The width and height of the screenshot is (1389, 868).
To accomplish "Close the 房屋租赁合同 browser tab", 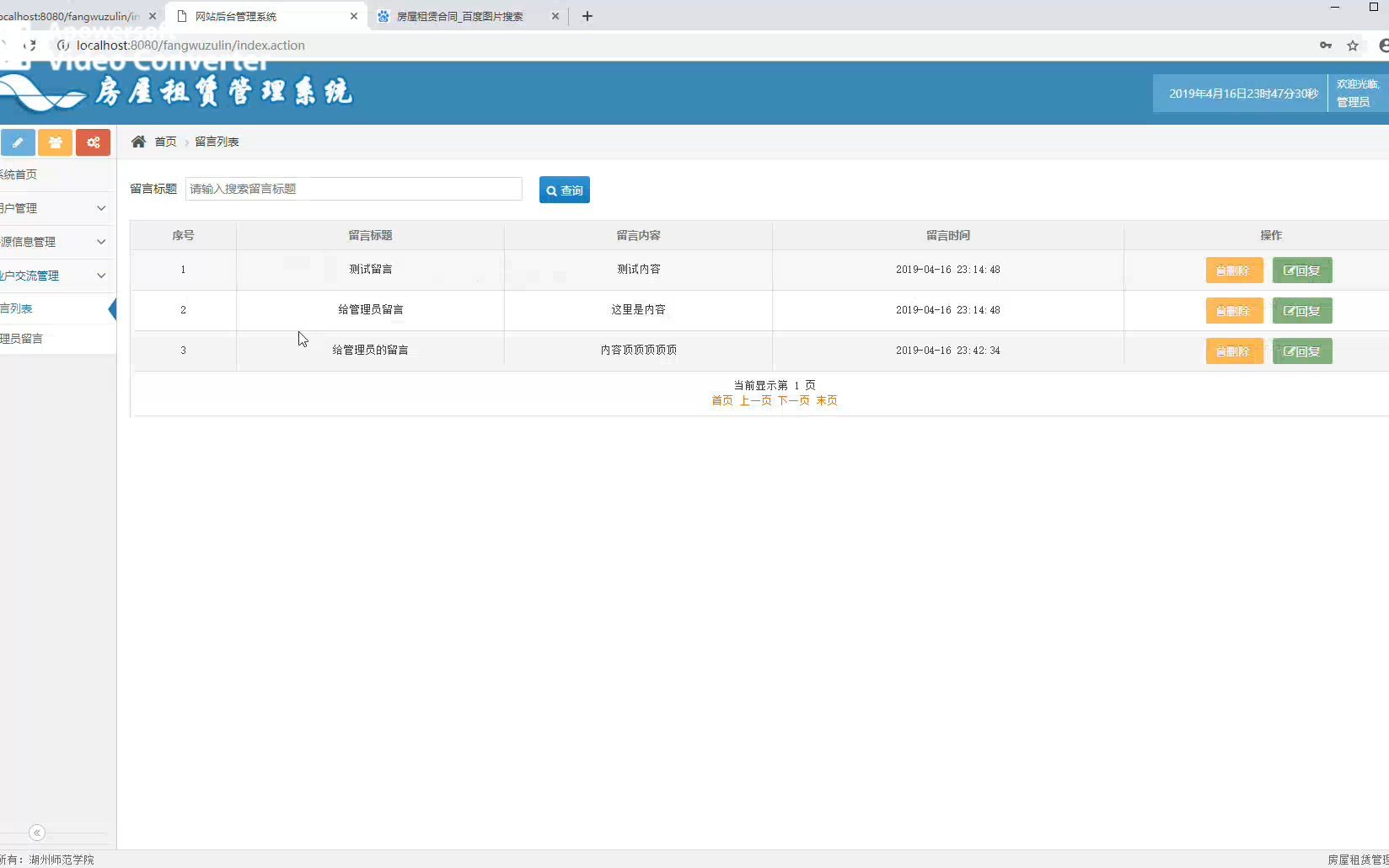I will click(555, 16).
